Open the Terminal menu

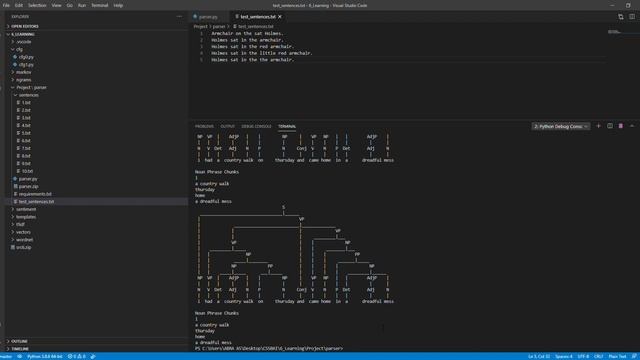point(100,5)
